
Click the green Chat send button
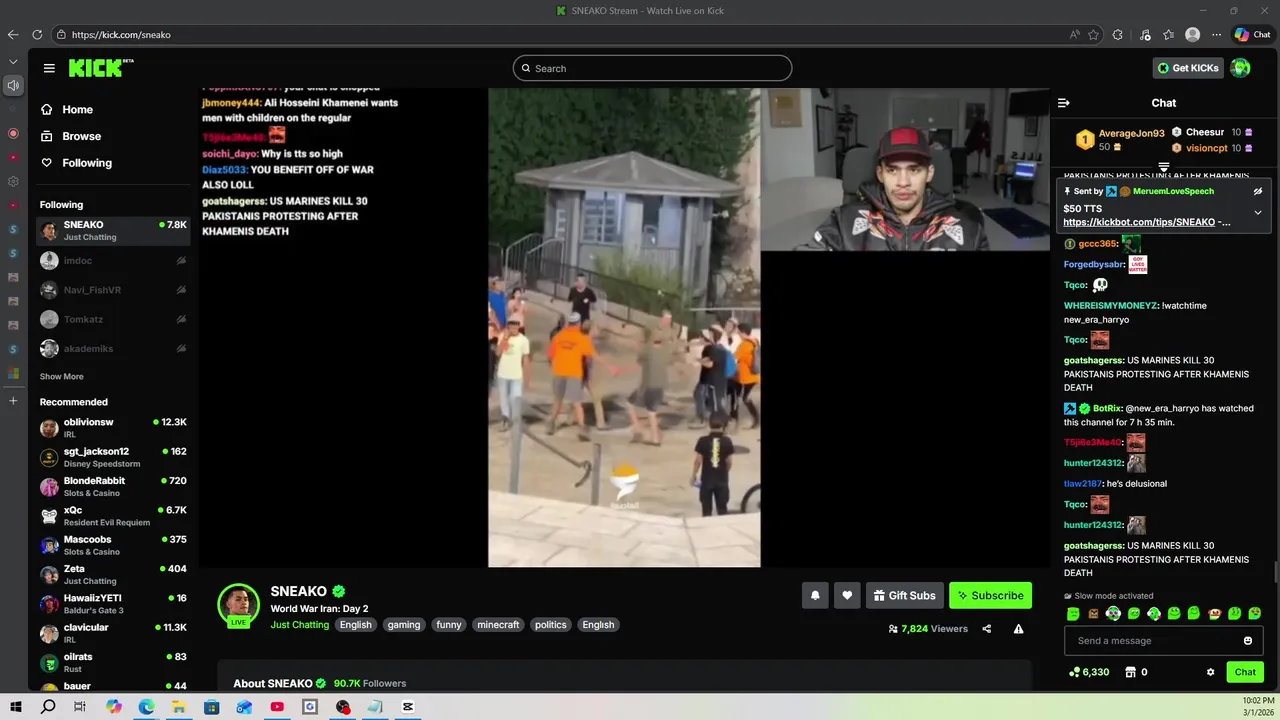(x=1245, y=672)
